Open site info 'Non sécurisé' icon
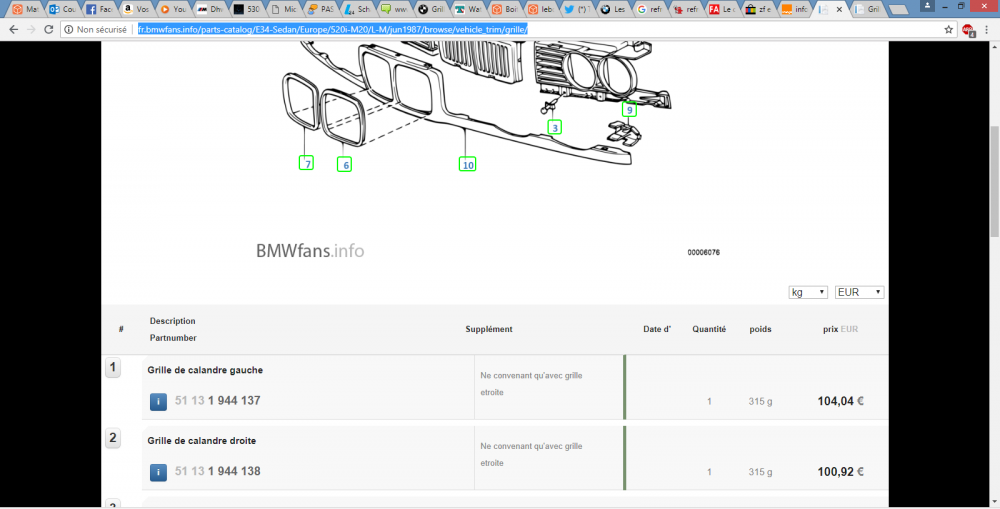 point(69,29)
